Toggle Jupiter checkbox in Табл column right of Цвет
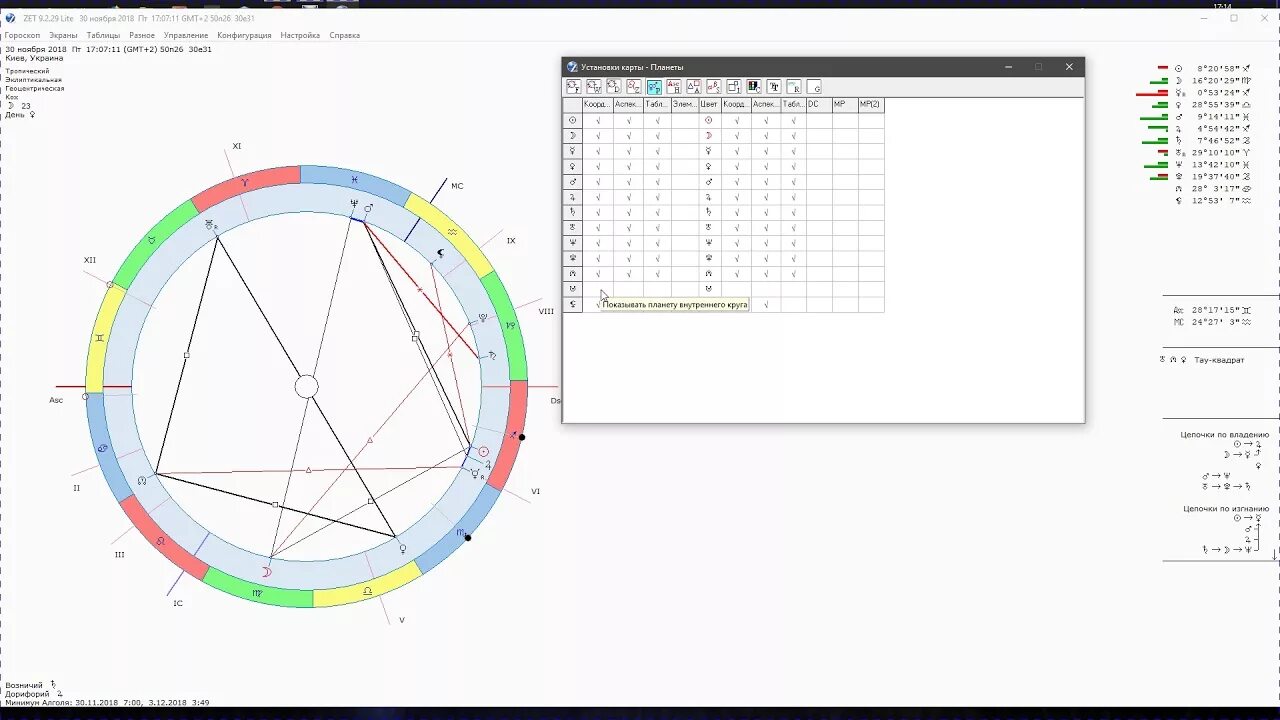The image size is (1280, 720). coord(794,197)
